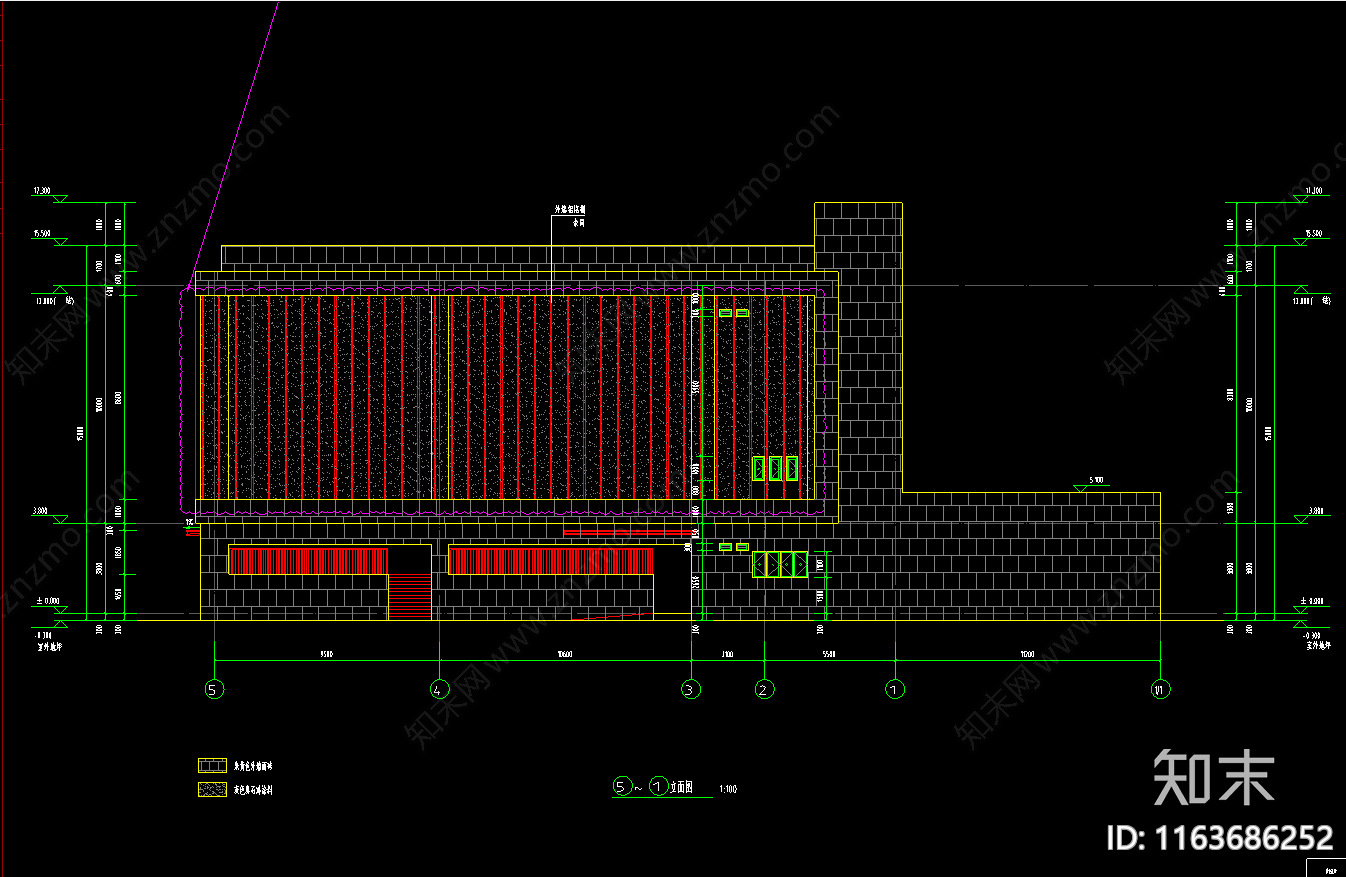Click the left 3.800 elevation label
This screenshot has width=1346, height=877.
coord(40,511)
